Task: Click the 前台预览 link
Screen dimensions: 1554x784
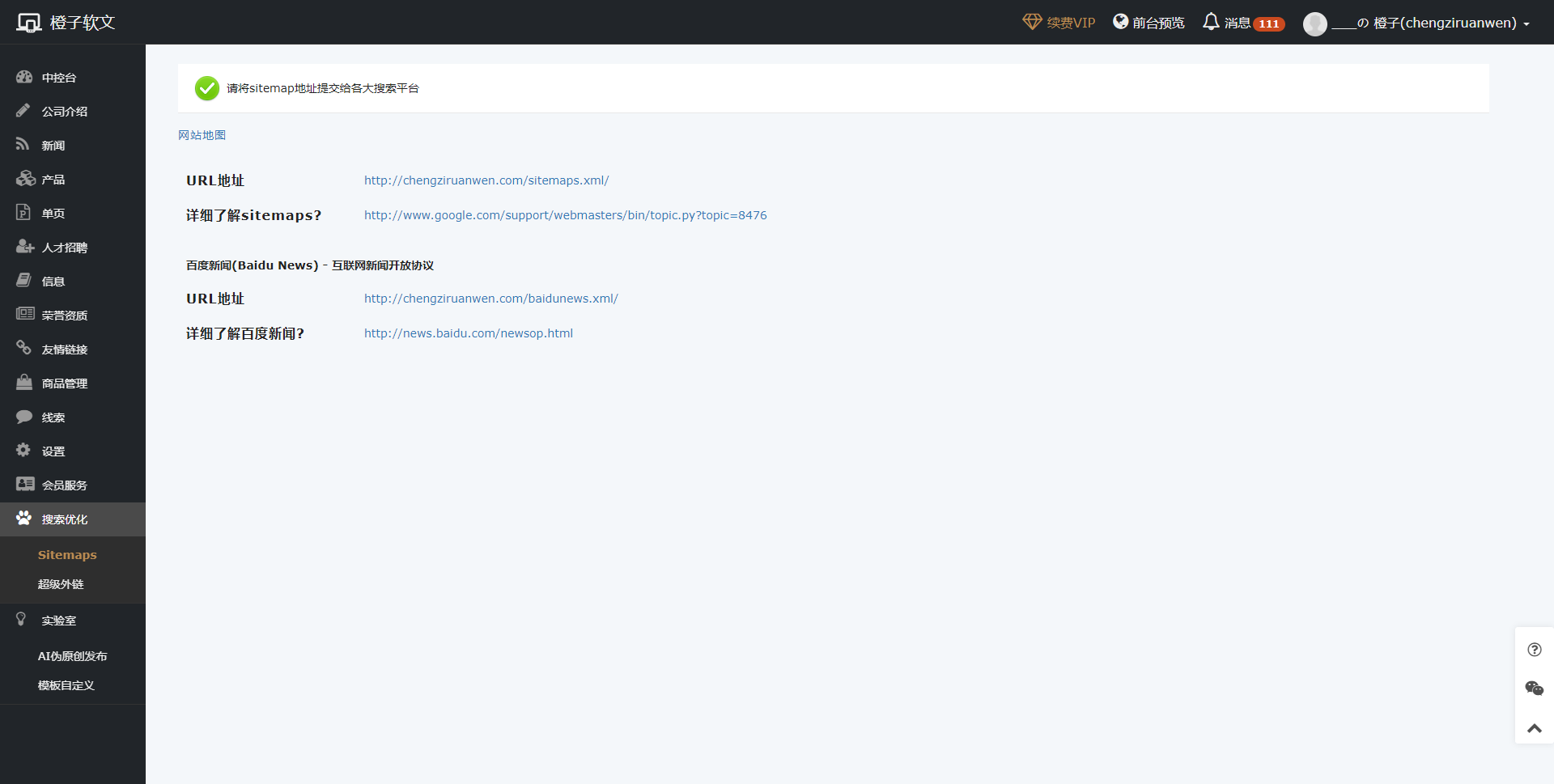Action: pos(1149,23)
